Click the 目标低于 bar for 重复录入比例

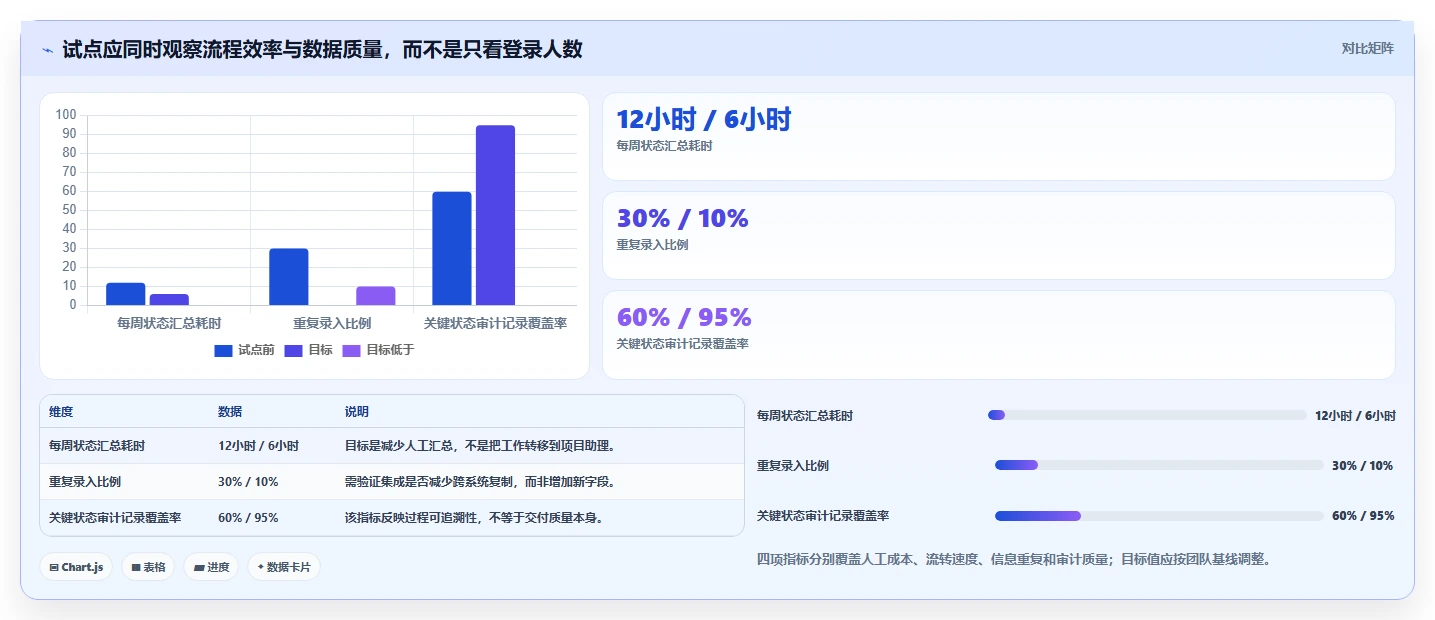tap(376, 296)
